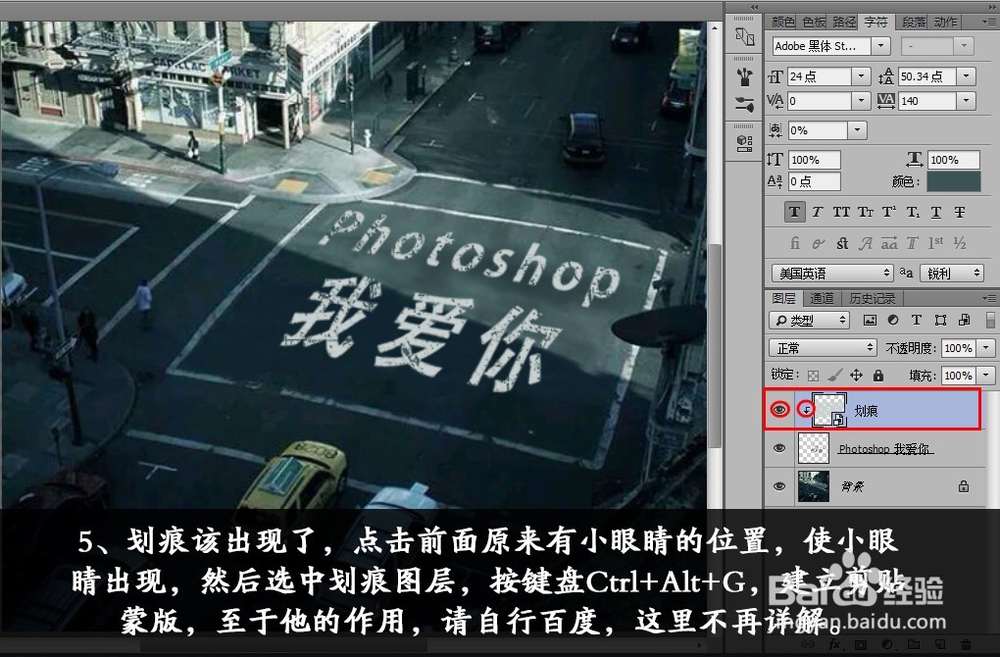Open the 不透明度 opacity slider arrow
The height and width of the screenshot is (657, 1000).
pyautogui.click(x=986, y=348)
